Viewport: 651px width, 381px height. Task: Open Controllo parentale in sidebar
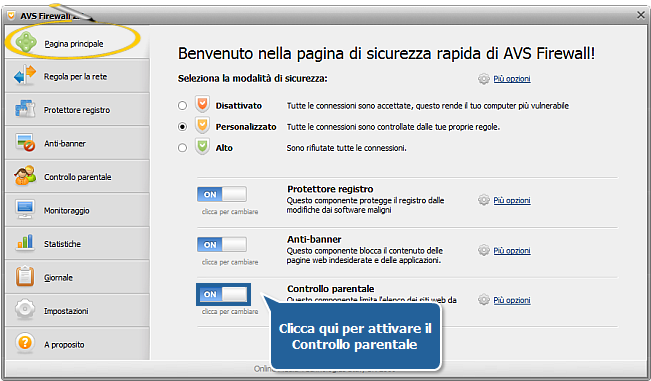coord(77,176)
